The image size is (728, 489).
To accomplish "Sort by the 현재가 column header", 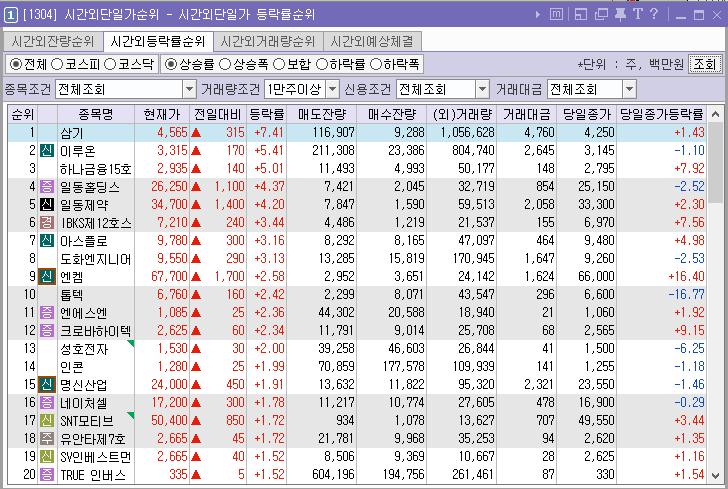I will (x=162, y=114).
